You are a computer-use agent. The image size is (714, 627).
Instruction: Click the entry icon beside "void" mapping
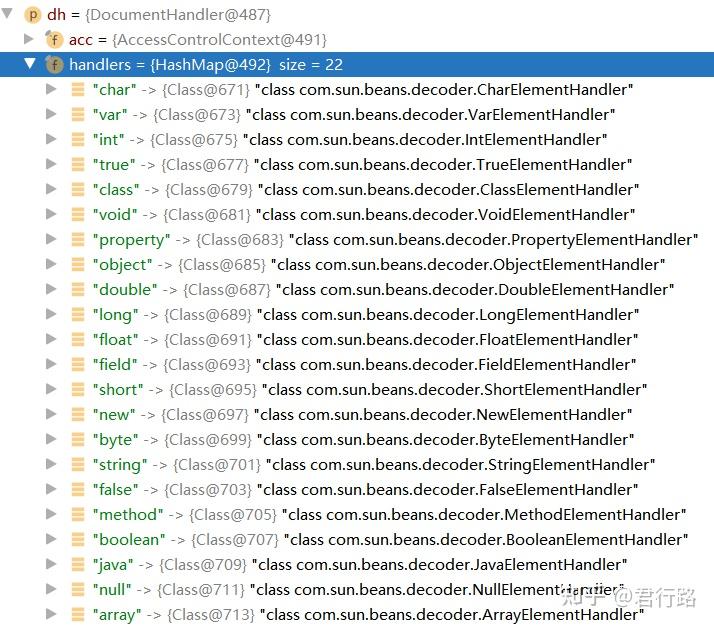click(78, 214)
